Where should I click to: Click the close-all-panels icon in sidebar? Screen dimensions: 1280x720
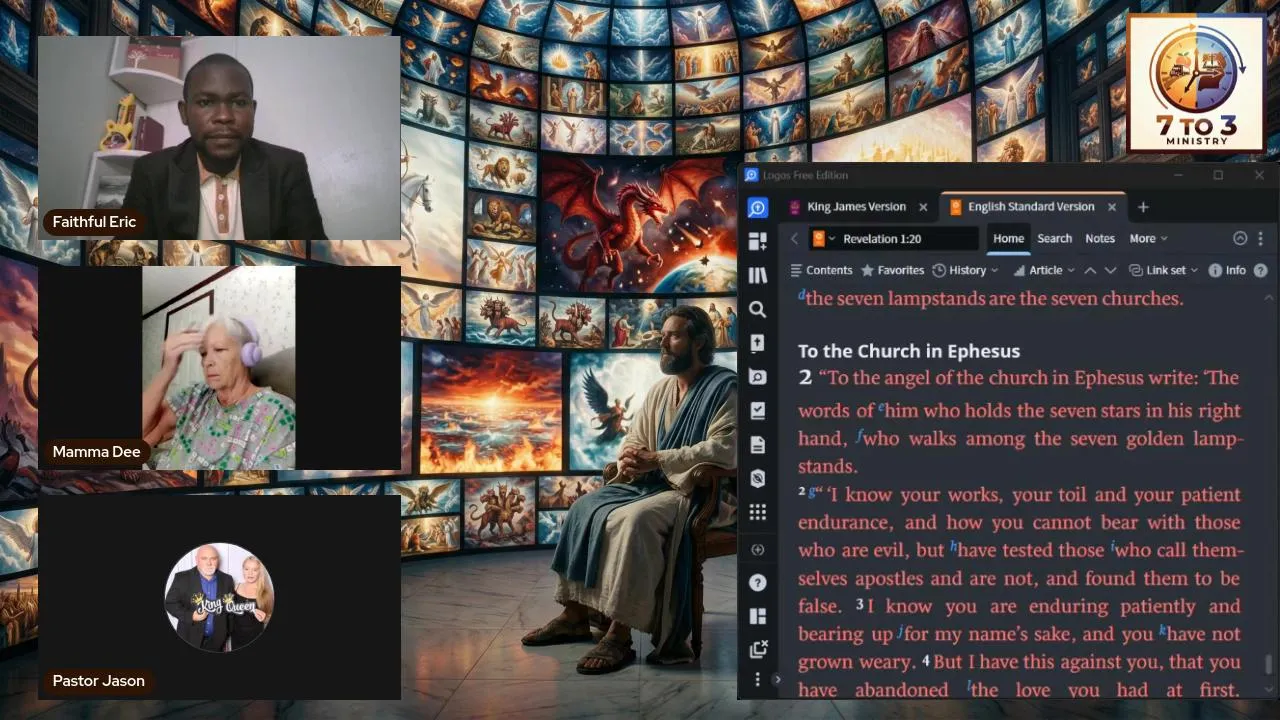point(758,649)
